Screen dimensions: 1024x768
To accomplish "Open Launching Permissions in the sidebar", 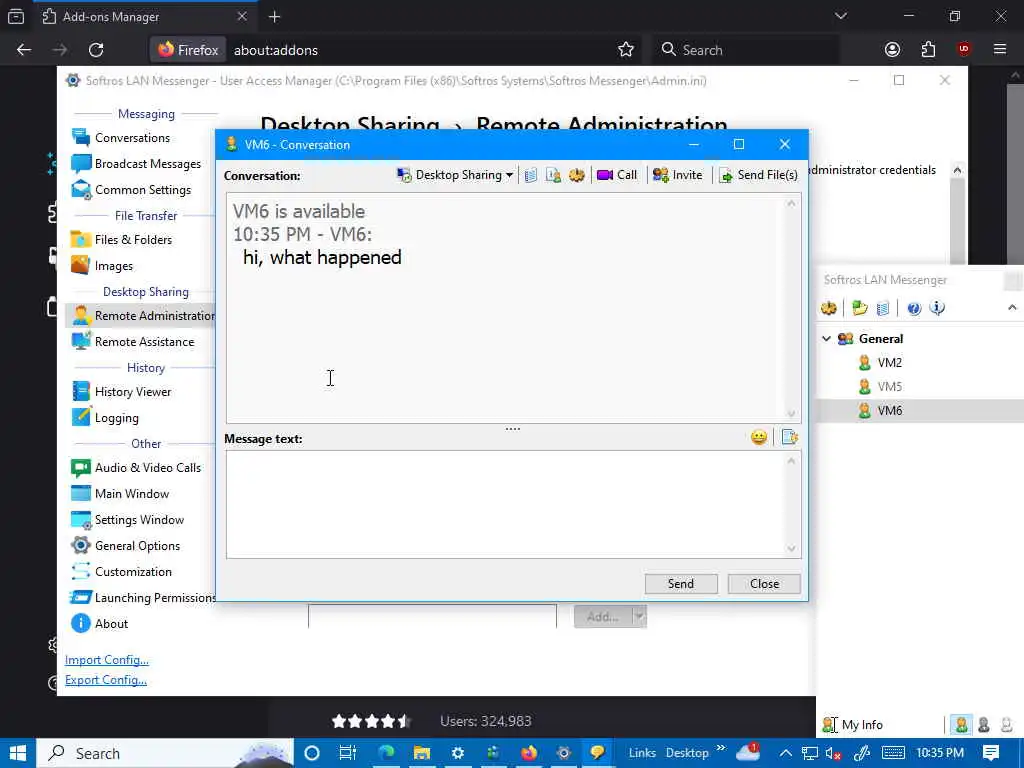I will point(143,598).
